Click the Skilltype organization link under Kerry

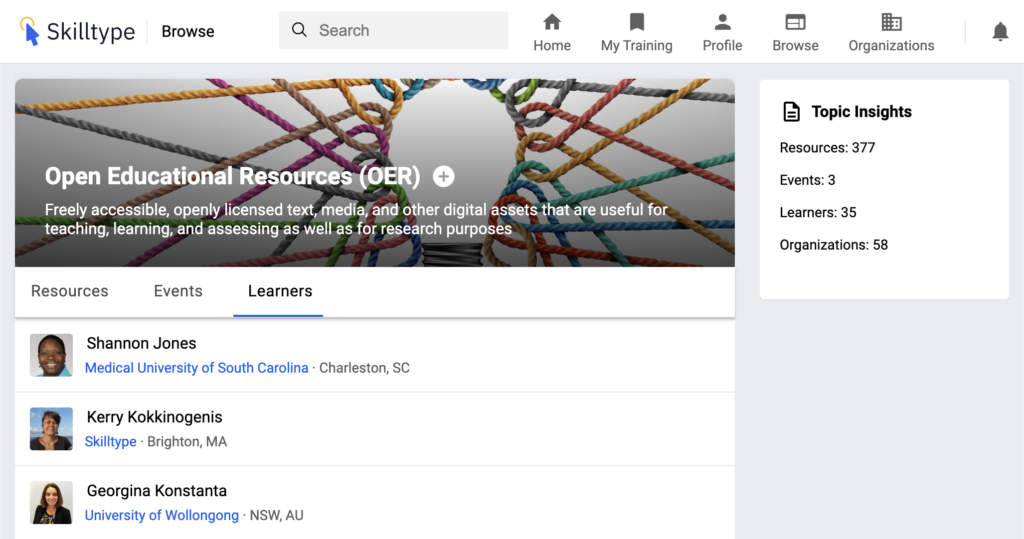(x=110, y=441)
